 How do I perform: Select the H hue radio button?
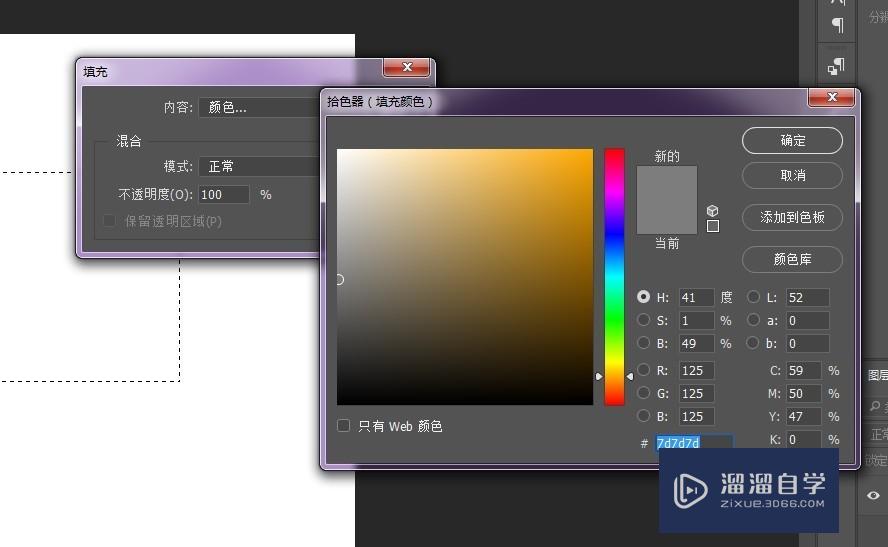click(x=643, y=297)
